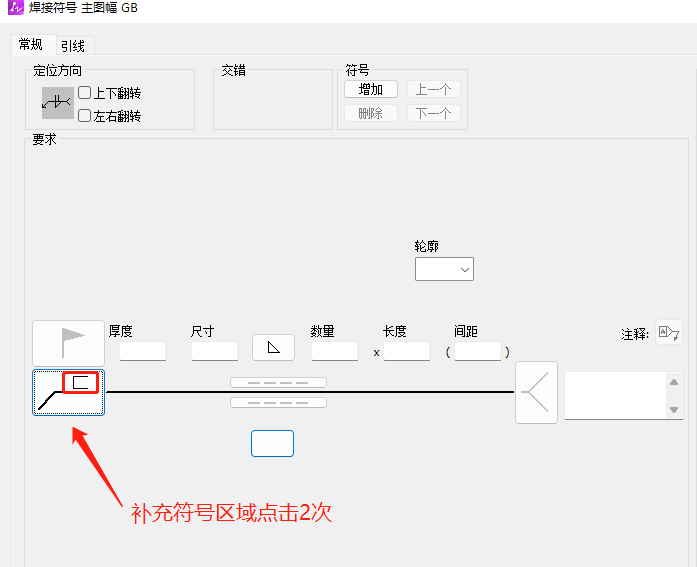The image size is (697, 567).
Task: Click the 增加 button
Action: tap(371, 89)
